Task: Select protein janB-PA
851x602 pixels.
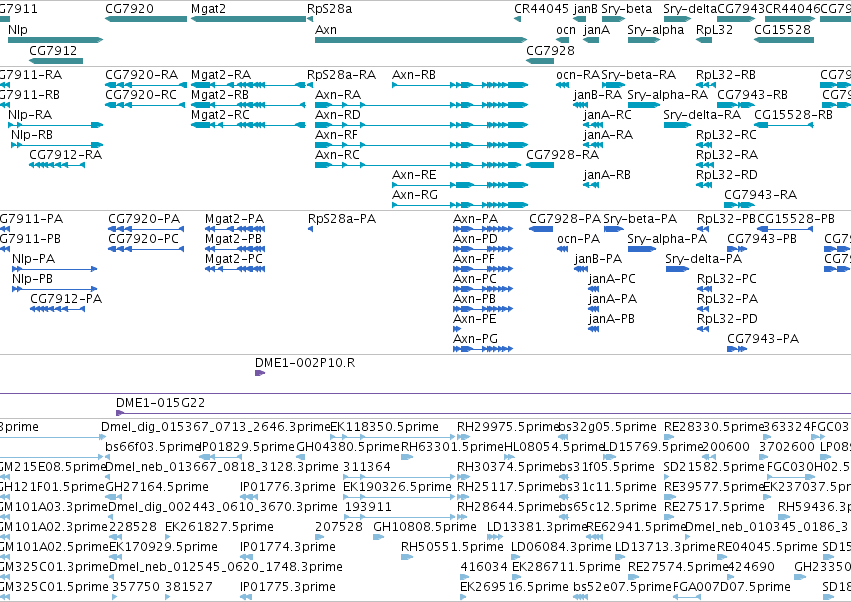Action: pyautogui.click(x=598, y=259)
